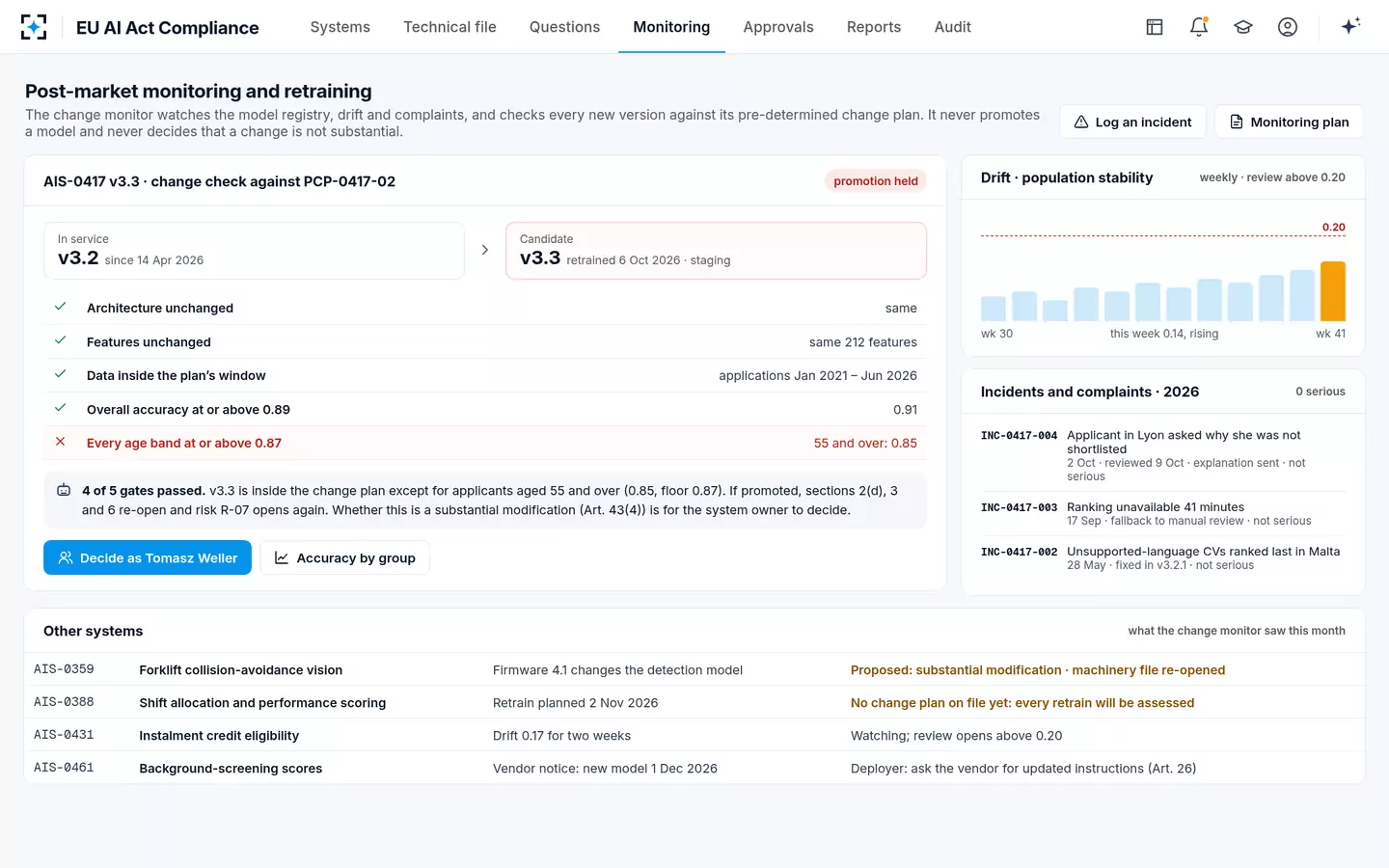This screenshot has height=868, width=1389.
Task: Open the Monitoring plan
Action: [1289, 122]
